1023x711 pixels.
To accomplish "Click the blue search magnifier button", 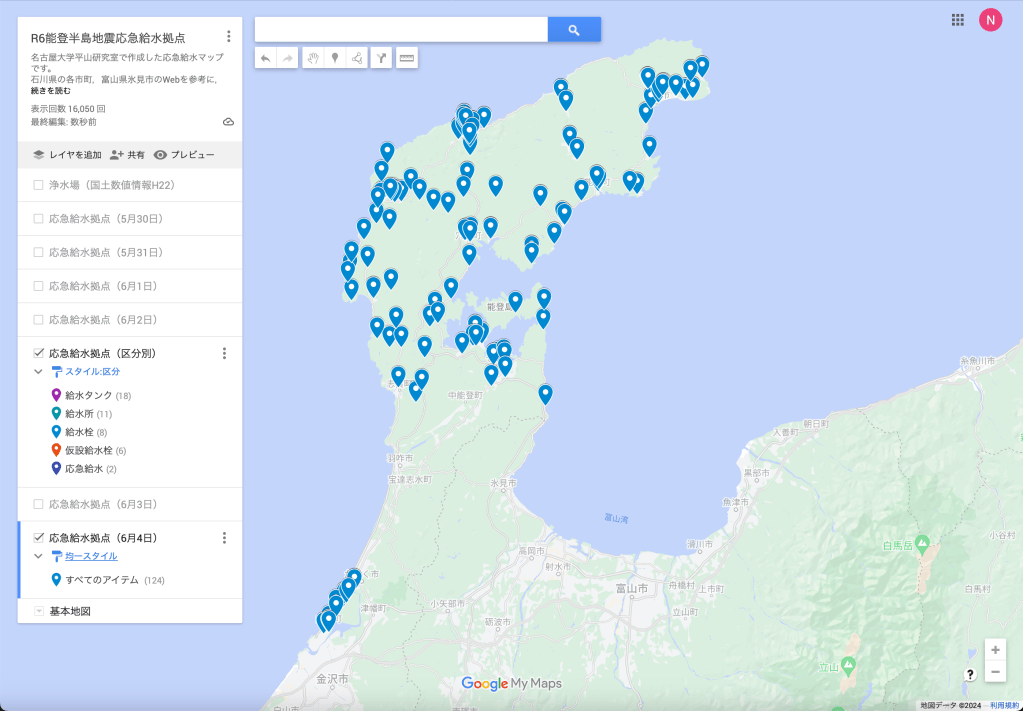I will 574,30.
